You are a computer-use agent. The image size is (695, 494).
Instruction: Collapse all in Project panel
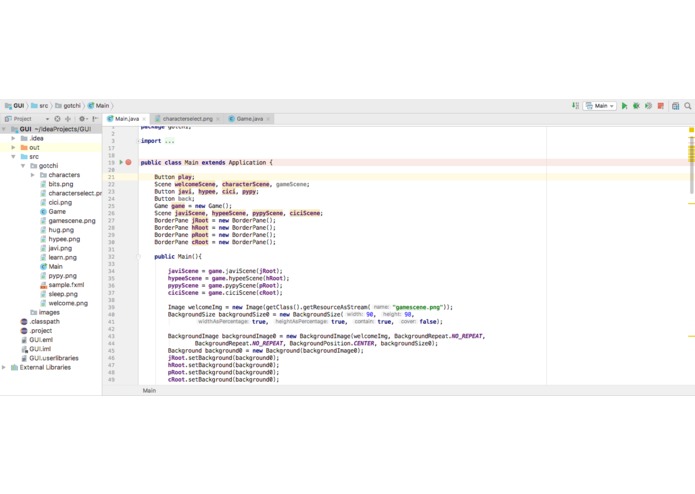68,119
